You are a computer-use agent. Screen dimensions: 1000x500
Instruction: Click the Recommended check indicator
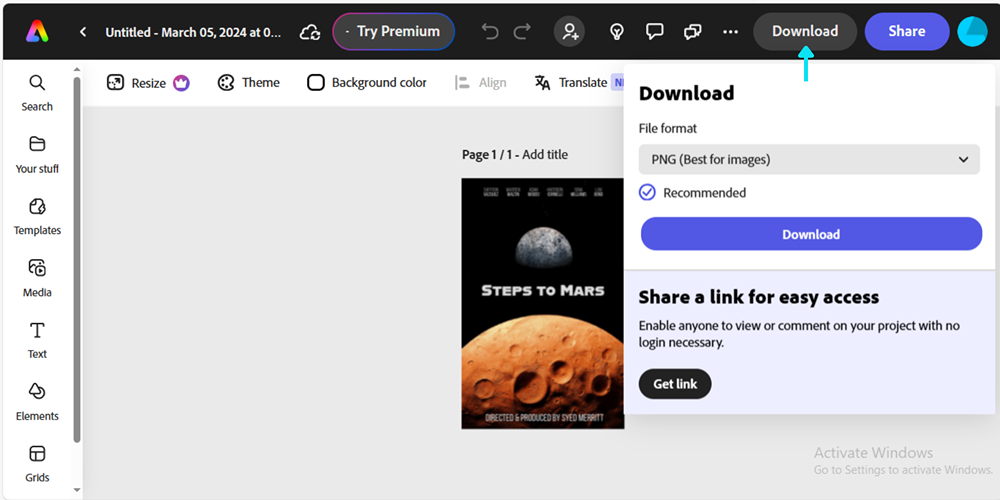[647, 193]
